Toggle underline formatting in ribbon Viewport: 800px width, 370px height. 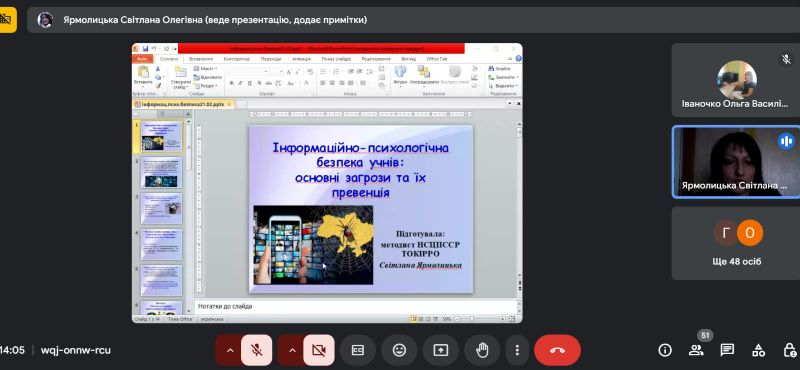[249, 83]
